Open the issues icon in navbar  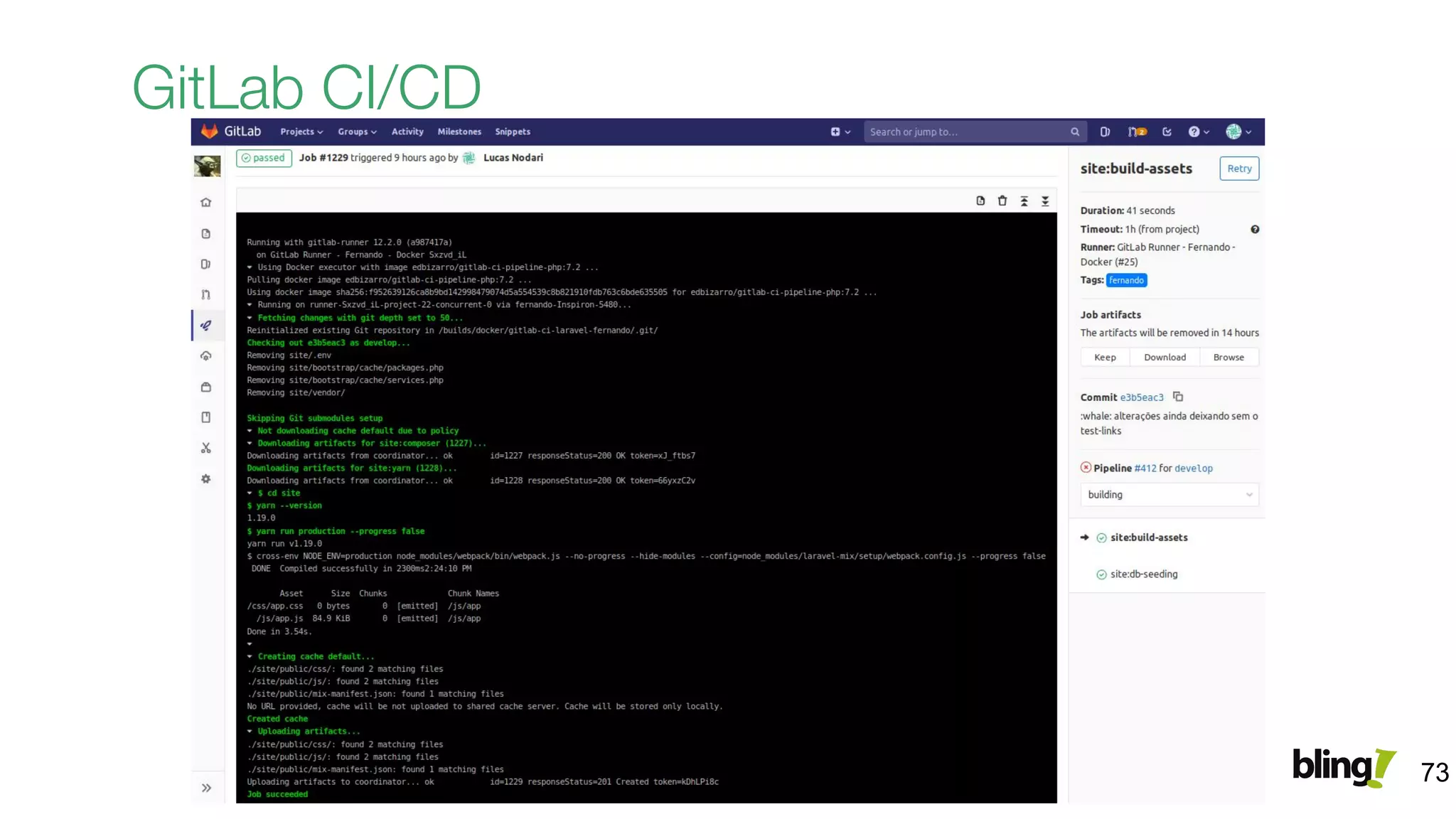[x=1105, y=132]
